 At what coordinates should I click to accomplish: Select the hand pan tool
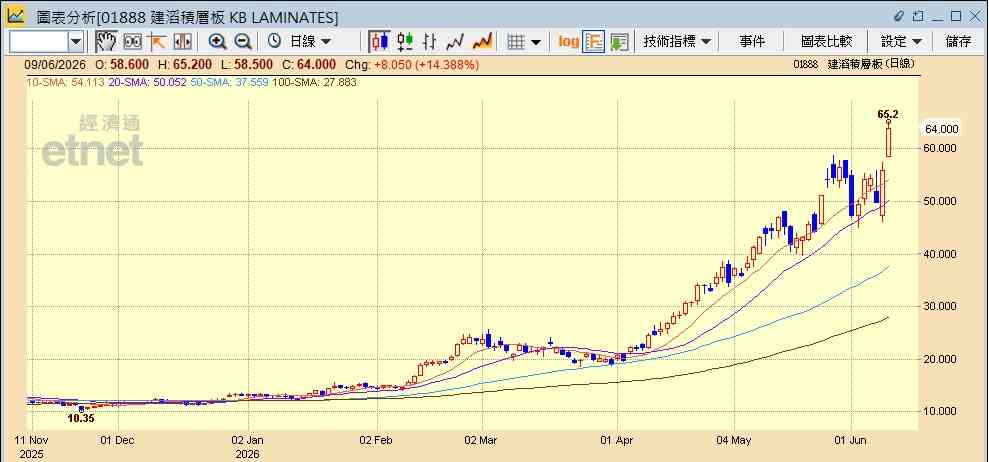[x=106, y=42]
